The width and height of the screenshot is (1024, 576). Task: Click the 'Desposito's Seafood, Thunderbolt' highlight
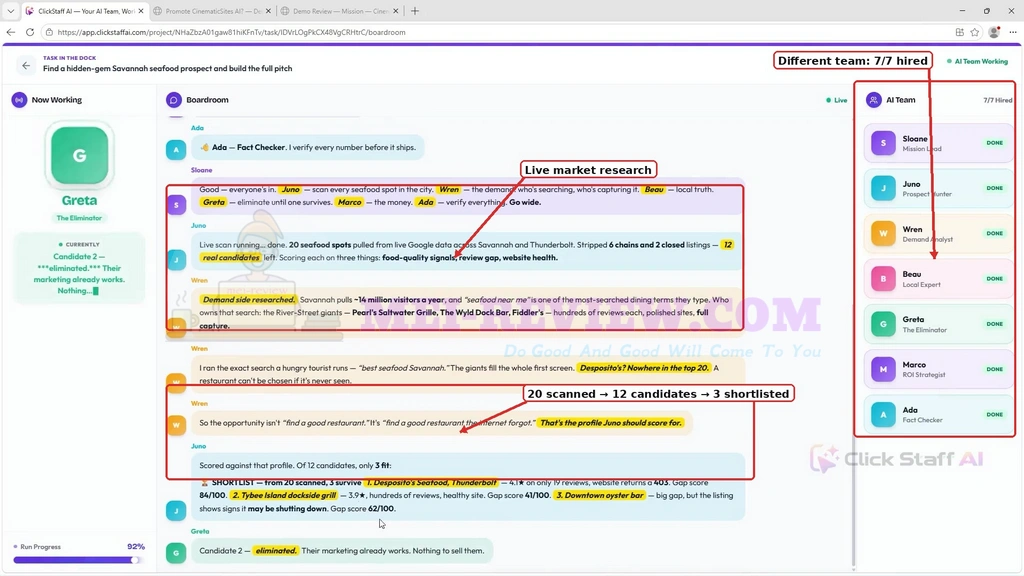[x=431, y=483]
